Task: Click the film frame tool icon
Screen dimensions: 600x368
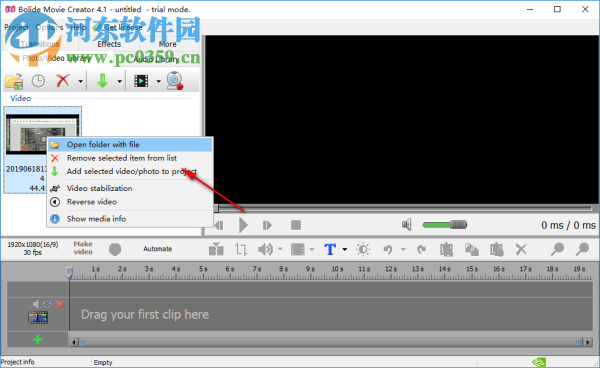Action: click(298, 249)
